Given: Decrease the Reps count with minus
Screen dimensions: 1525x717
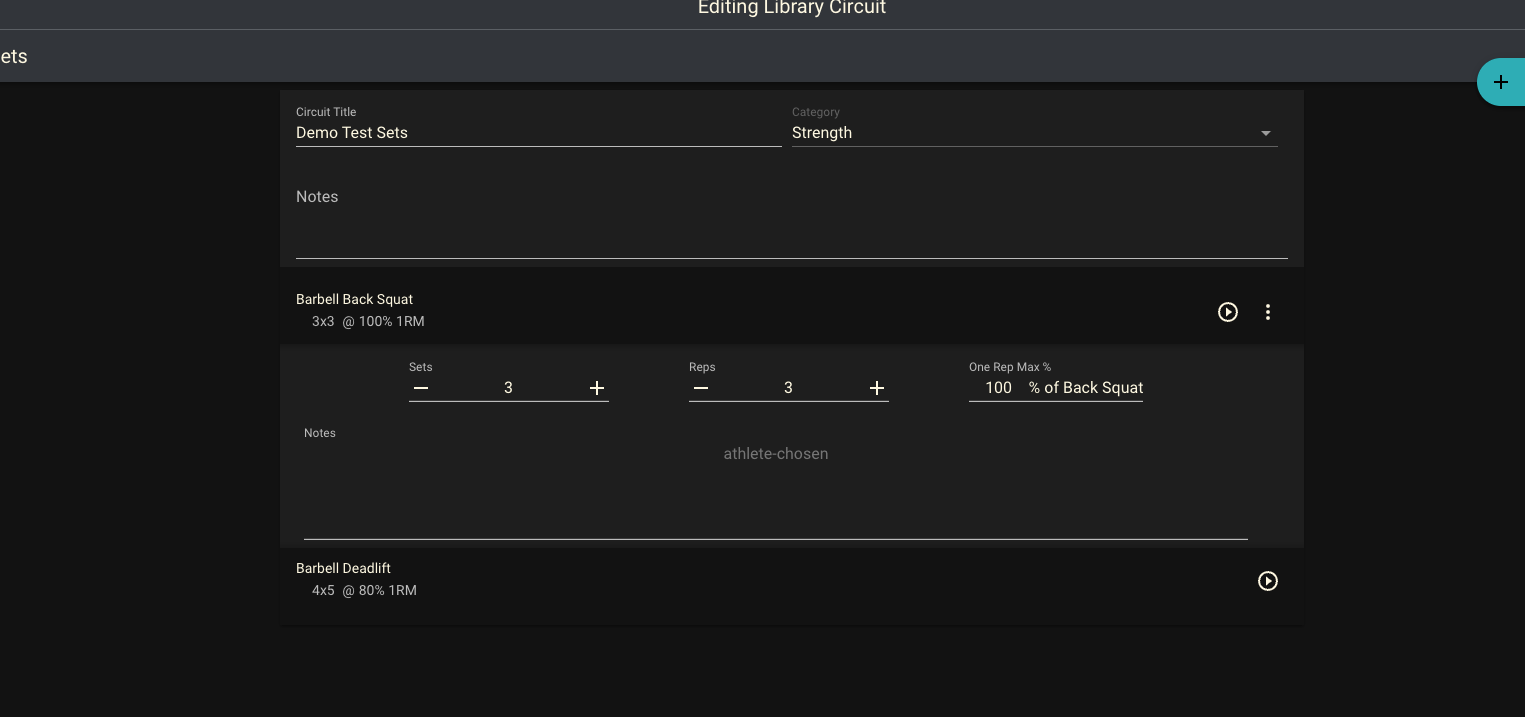Looking at the screenshot, I should pos(701,388).
